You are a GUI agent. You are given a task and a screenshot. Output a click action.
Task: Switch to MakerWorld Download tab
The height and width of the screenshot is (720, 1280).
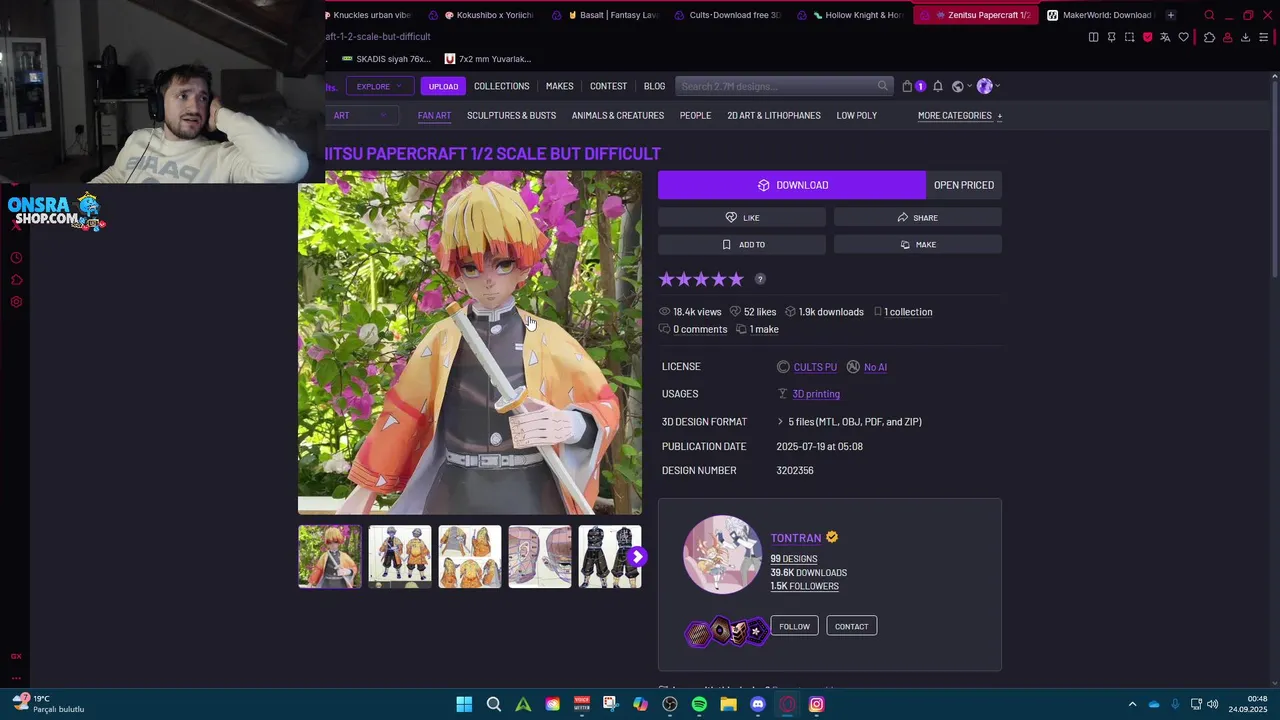[1100, 15]
